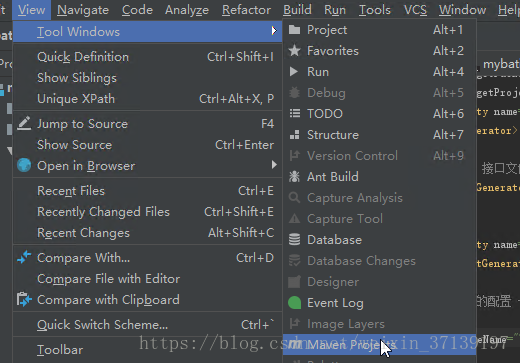This screenshot has width=520, height=363.
Task: Open the Project tool window
Action: click(379, 30)
